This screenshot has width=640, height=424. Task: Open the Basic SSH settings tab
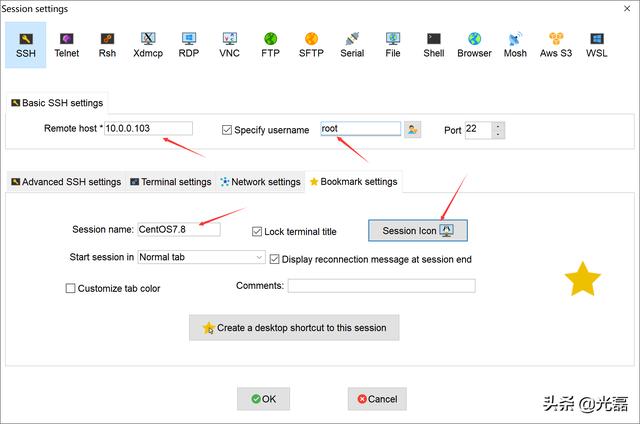click(x=57, y=103)
